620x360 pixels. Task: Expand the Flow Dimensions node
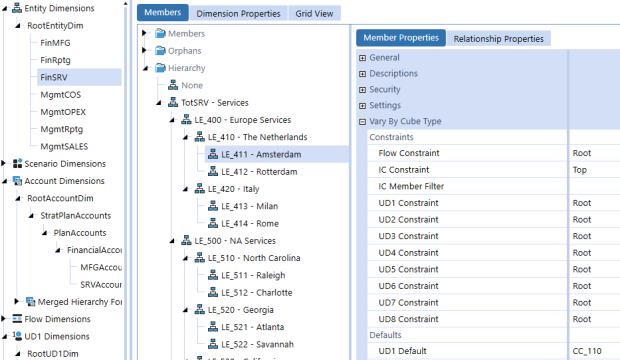pyautogui.click(x=3, y=318)
